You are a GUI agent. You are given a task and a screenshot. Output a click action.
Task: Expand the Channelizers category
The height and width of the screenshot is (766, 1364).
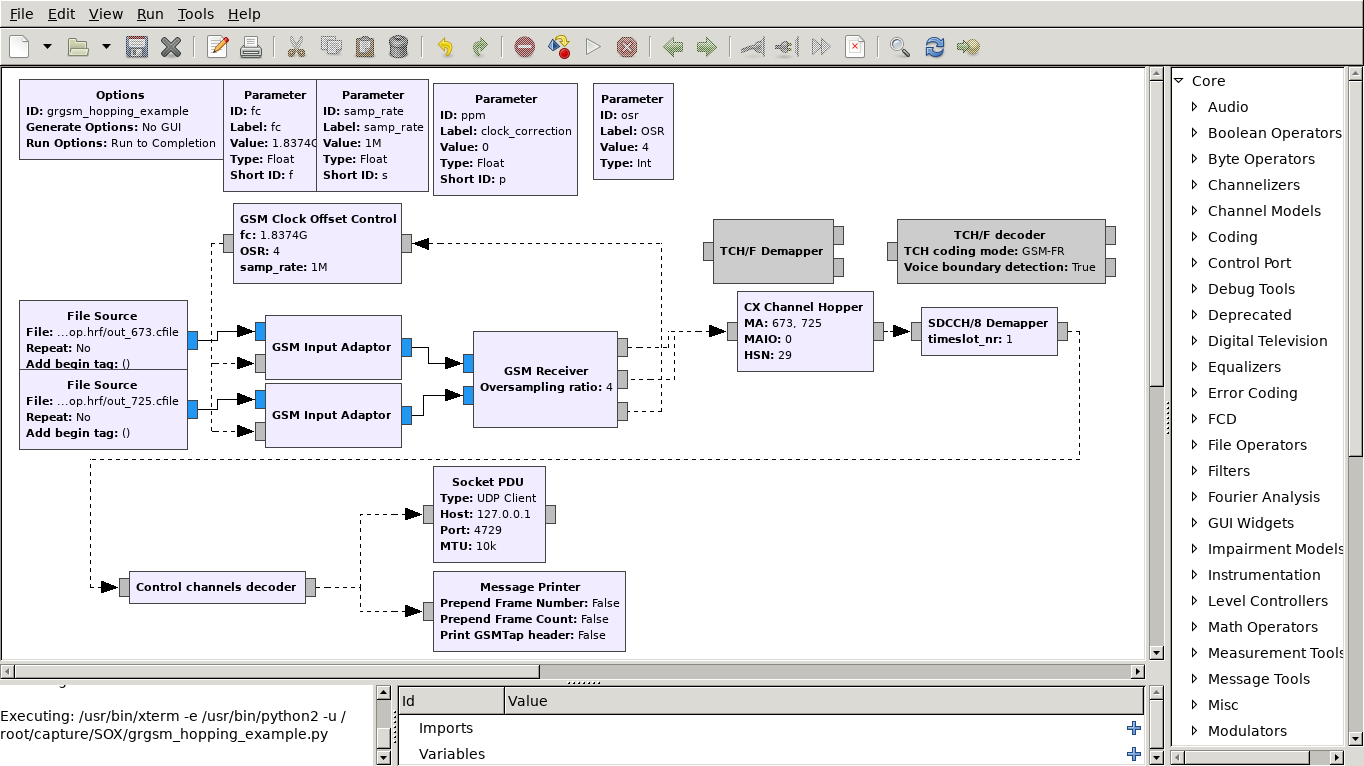click(x=1195, y=185)
